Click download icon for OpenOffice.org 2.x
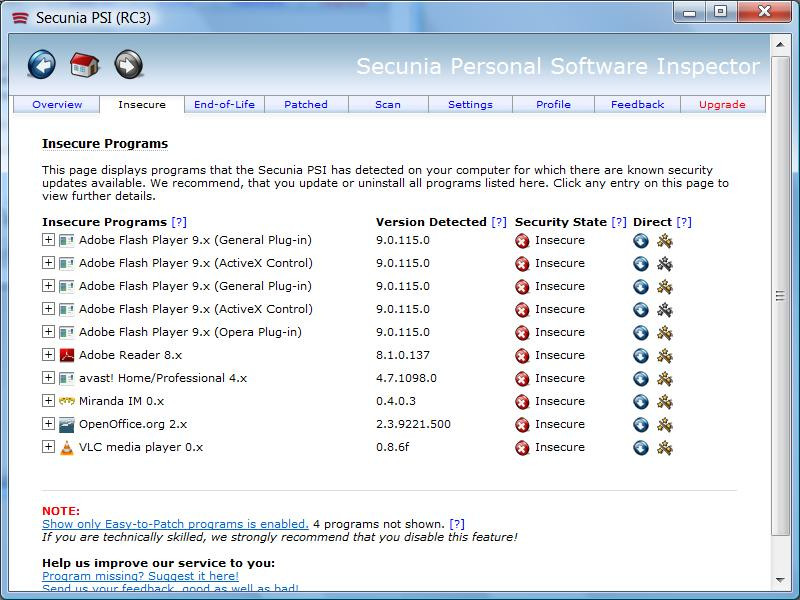This screenshot has height=600, width=800. pyautogui.click(x=641, y=424)
